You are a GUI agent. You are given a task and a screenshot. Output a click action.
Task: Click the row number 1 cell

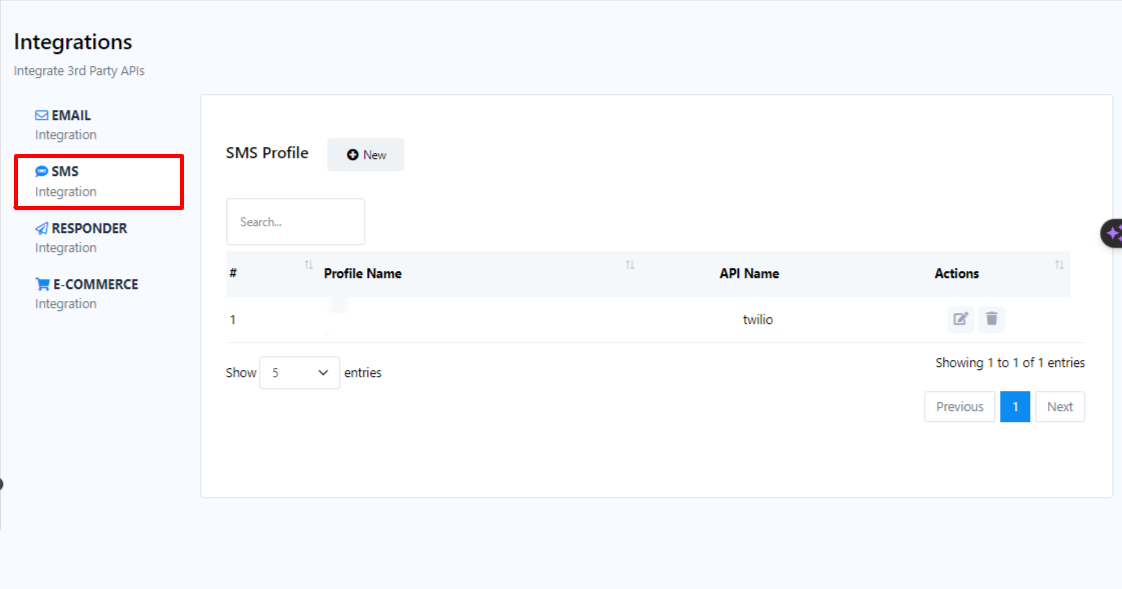233,320
